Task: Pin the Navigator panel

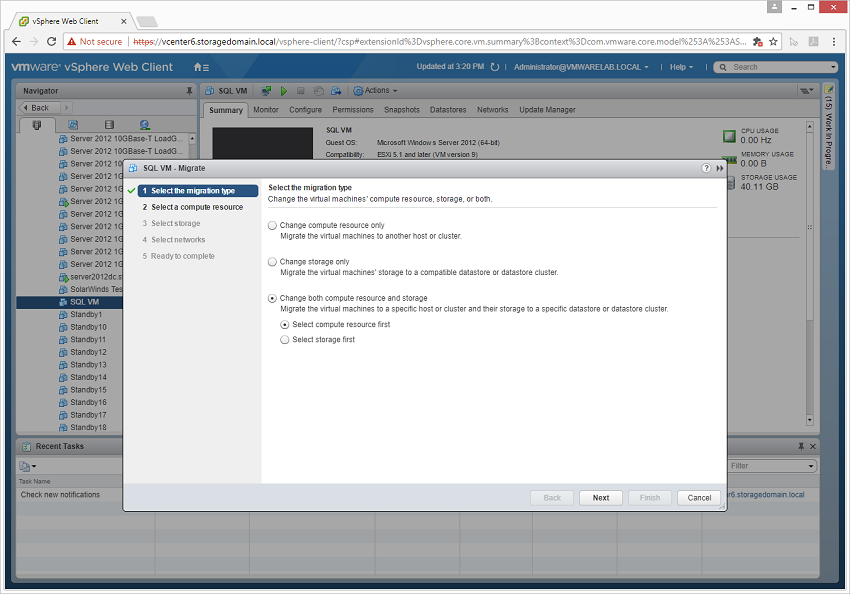Action: click(x=189, y=91)
